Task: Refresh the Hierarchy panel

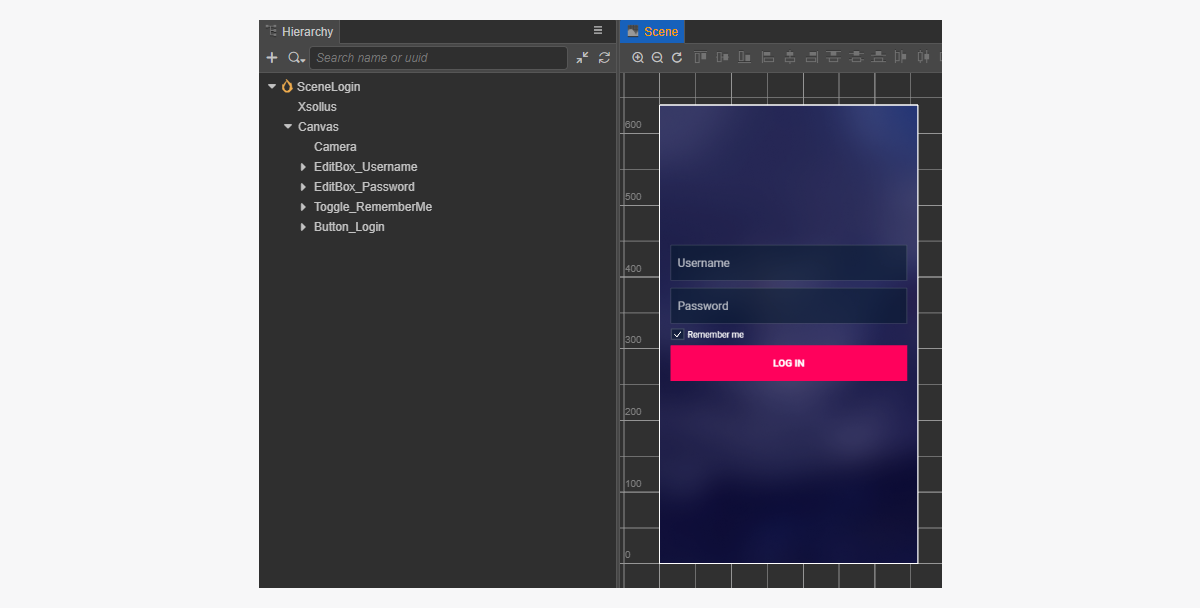Action: tap(604, 58)
